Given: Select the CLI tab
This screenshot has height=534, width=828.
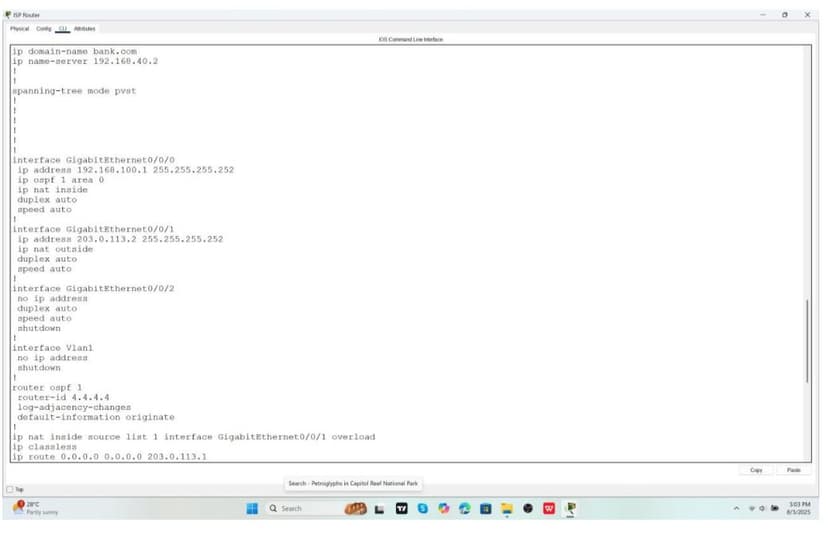Looking at the screenshot, I should (x=62, y=29).
